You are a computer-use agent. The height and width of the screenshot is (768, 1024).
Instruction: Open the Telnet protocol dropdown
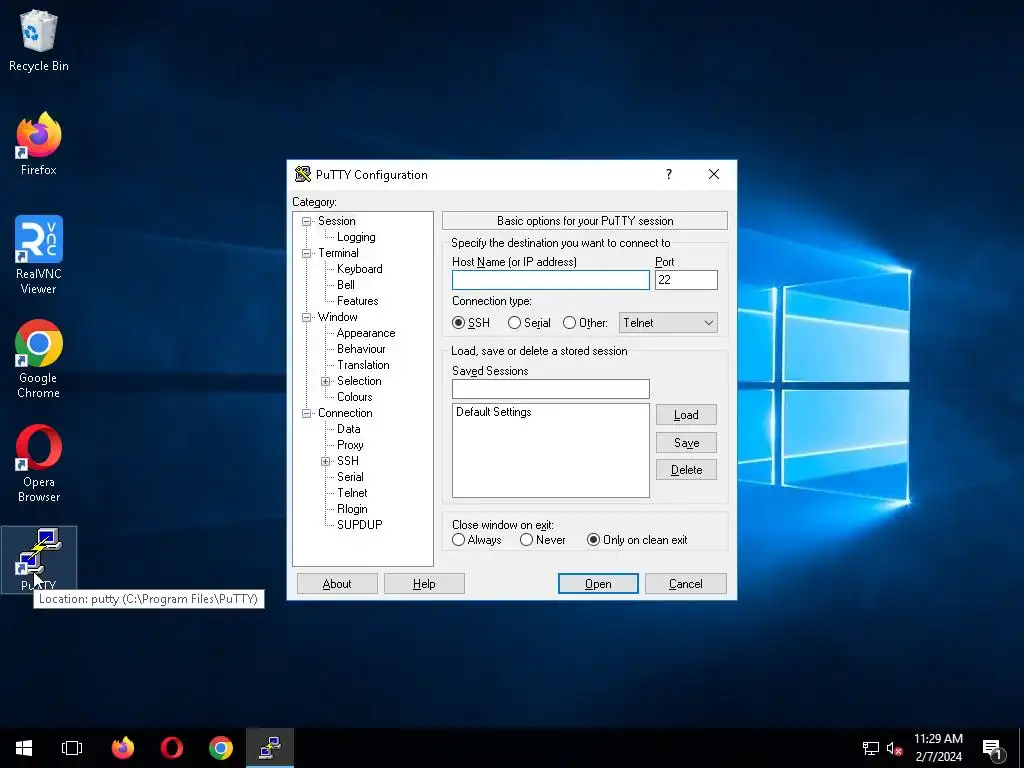pyautogui.click(x=668, y=323)
